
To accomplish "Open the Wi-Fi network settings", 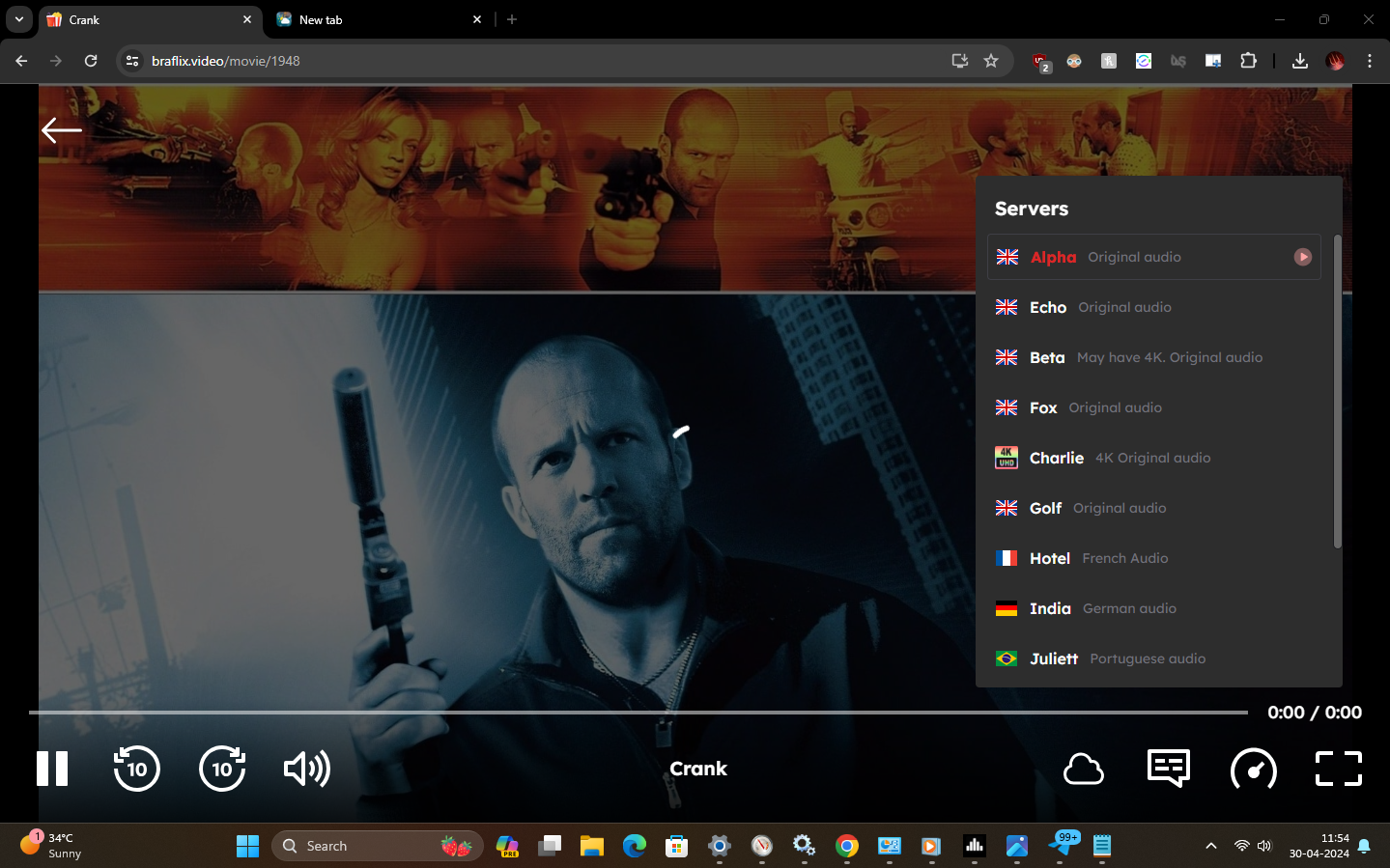I will tap(1242, 846).
